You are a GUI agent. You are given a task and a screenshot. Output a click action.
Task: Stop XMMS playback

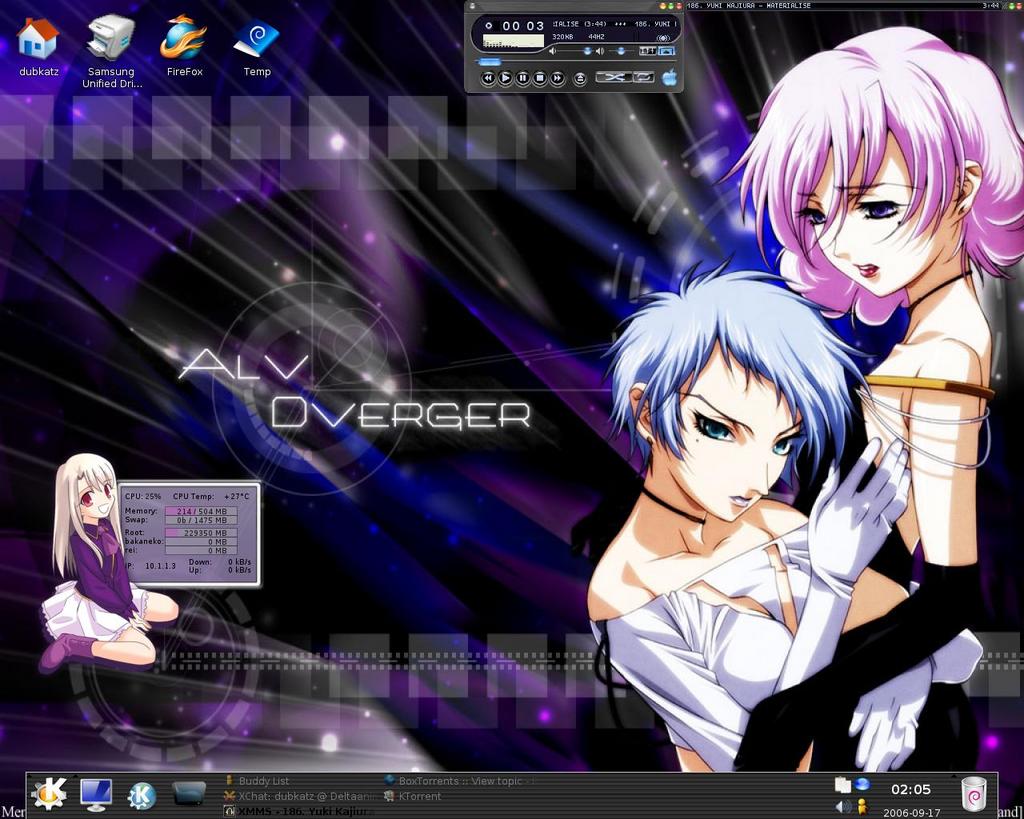pos(539,78)
